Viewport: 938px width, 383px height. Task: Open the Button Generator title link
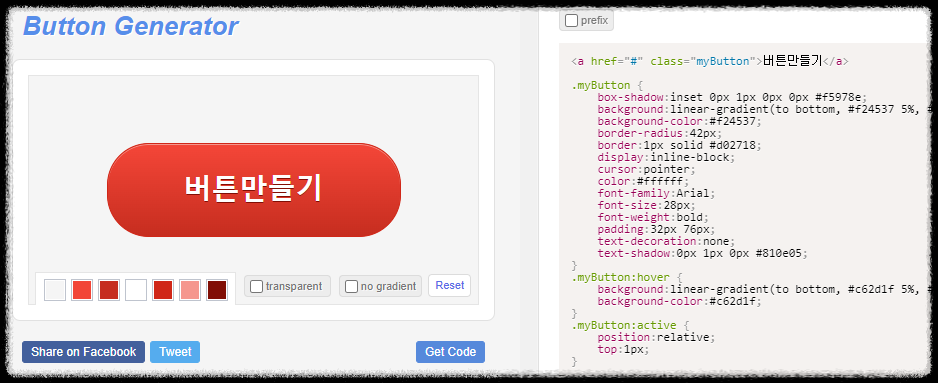click(x=130, y=26)
